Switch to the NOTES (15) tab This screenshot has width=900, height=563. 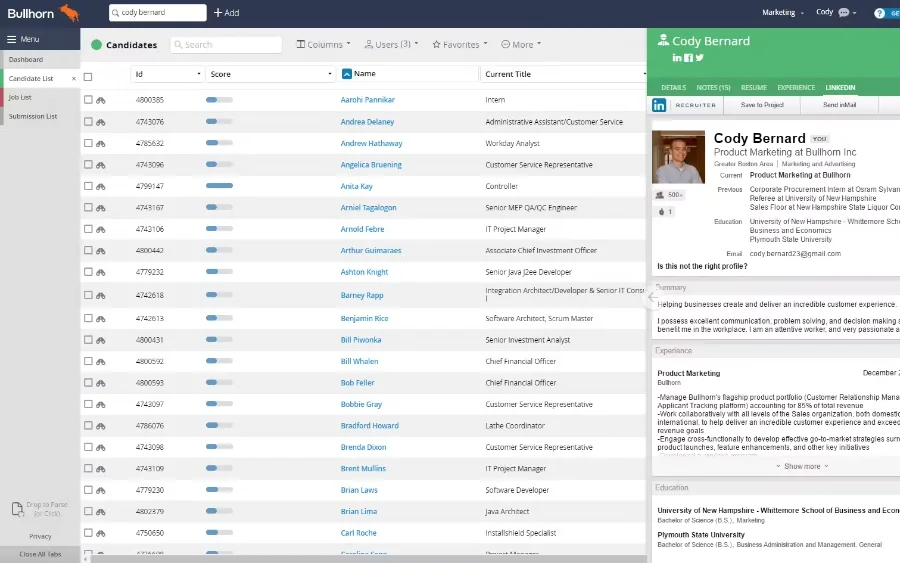click(713, 88)
